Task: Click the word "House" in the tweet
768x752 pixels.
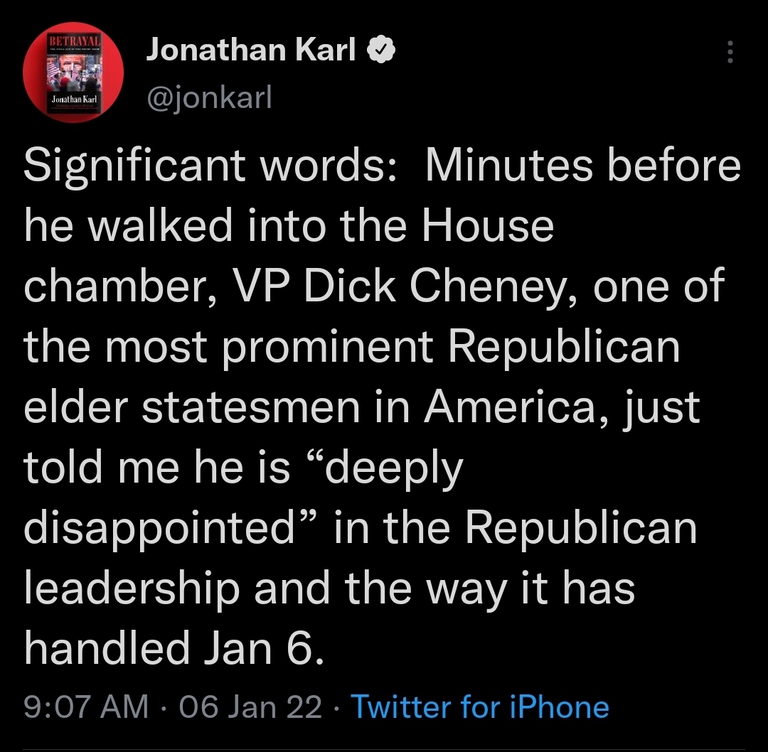Action: (x=487, y=226)
